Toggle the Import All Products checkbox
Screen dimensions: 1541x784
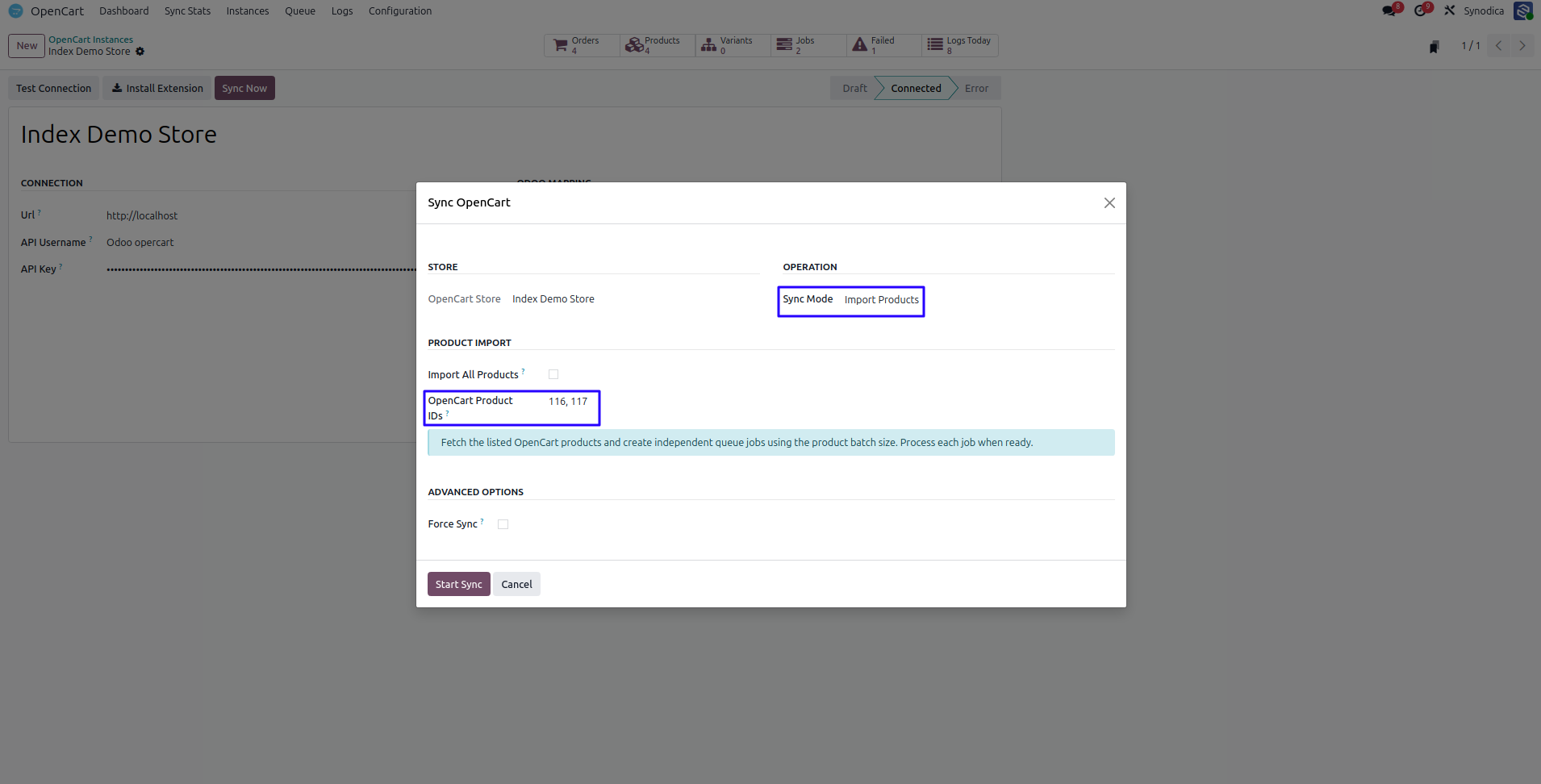553,374
